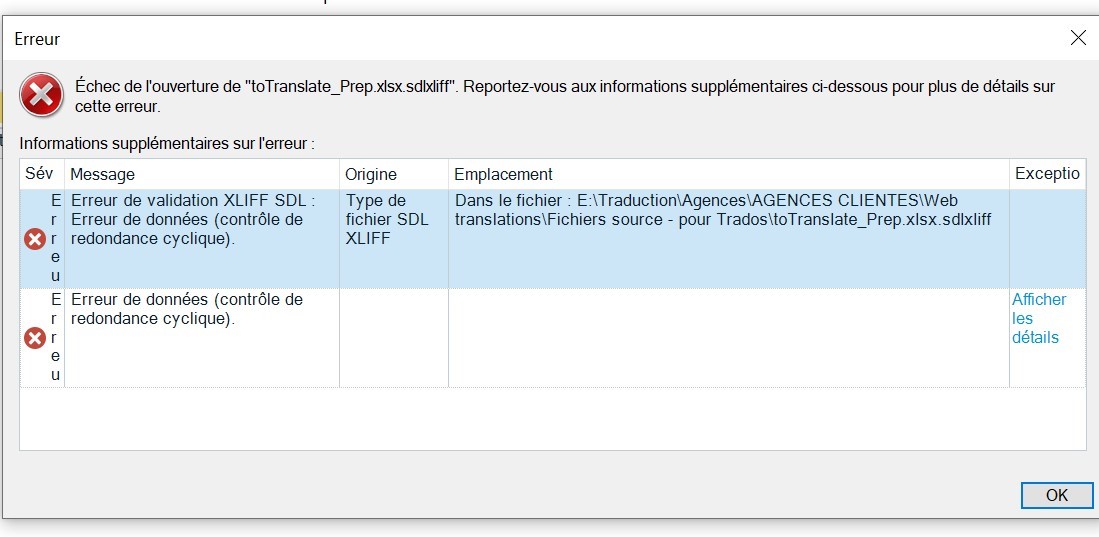This screenshot has width=1099, height=537.
Task: Select the 'Dans le fichier : E:\Traduction' location cell
Action: coord(729,239)
